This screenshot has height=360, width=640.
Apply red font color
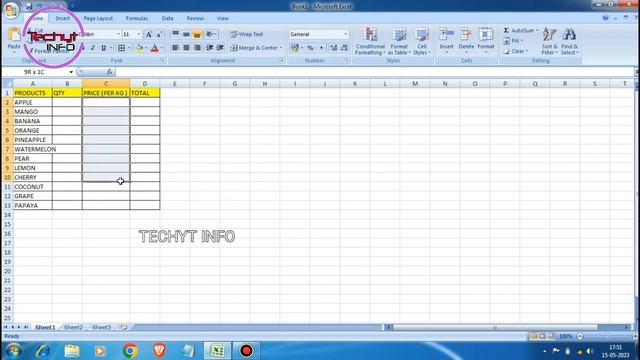tap(155, 48)
